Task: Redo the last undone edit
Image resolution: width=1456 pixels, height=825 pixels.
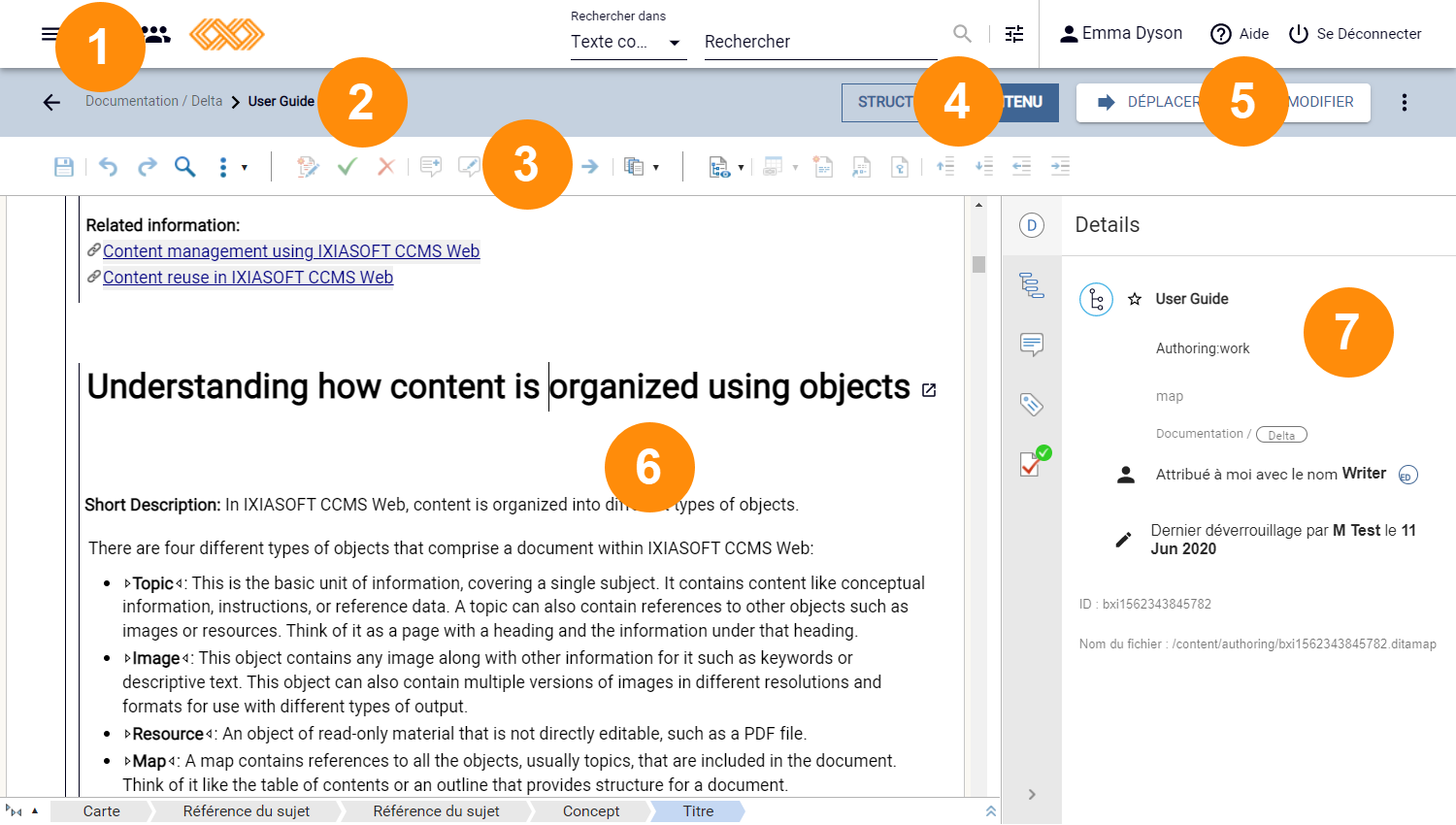Action: (x=147, y=167)
